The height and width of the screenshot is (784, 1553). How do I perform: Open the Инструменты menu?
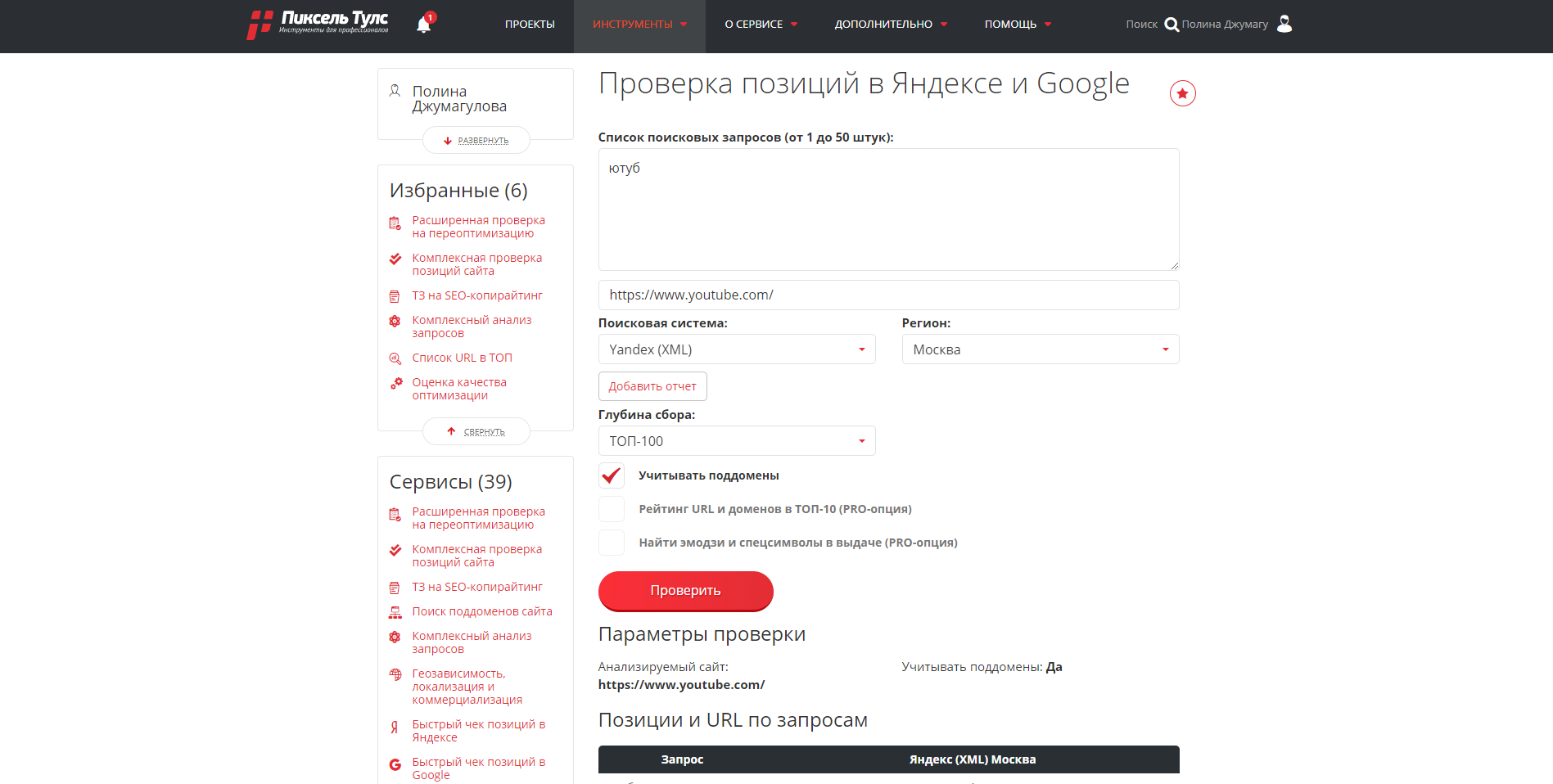tap(639, 25)
